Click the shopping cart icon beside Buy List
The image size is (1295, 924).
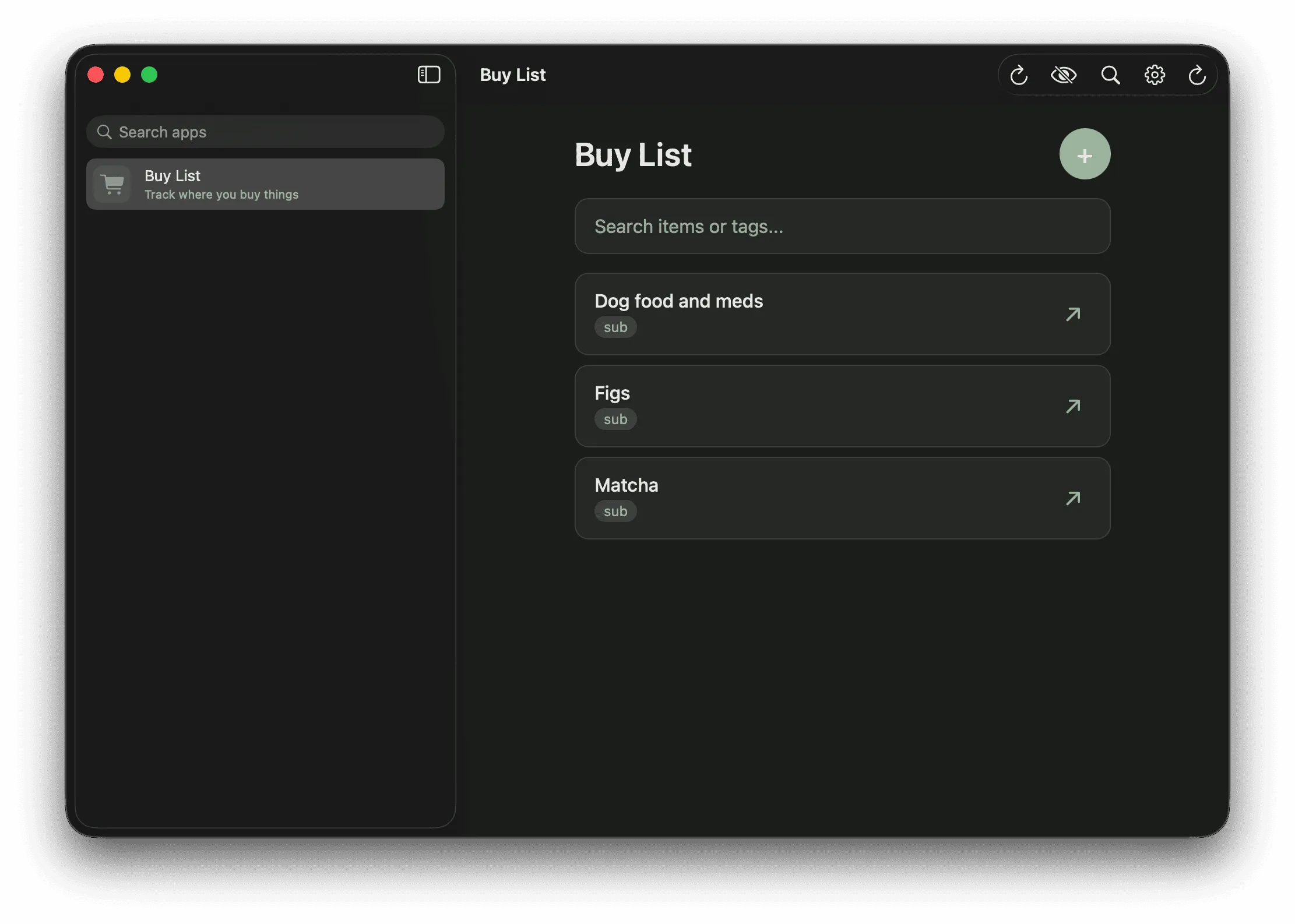[x=112, y=184]
